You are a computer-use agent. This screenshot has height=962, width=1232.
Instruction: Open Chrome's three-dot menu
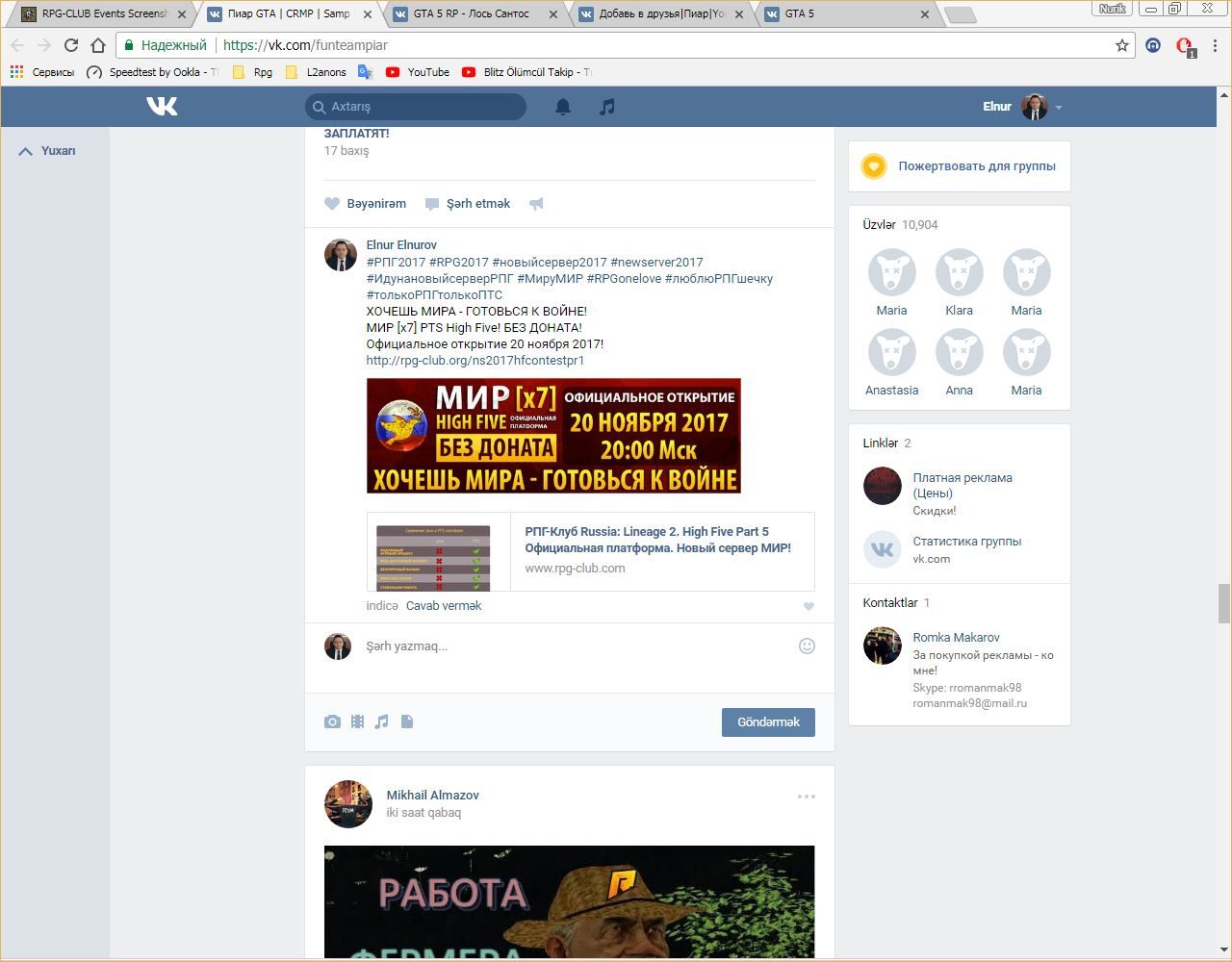[1216, 45]
